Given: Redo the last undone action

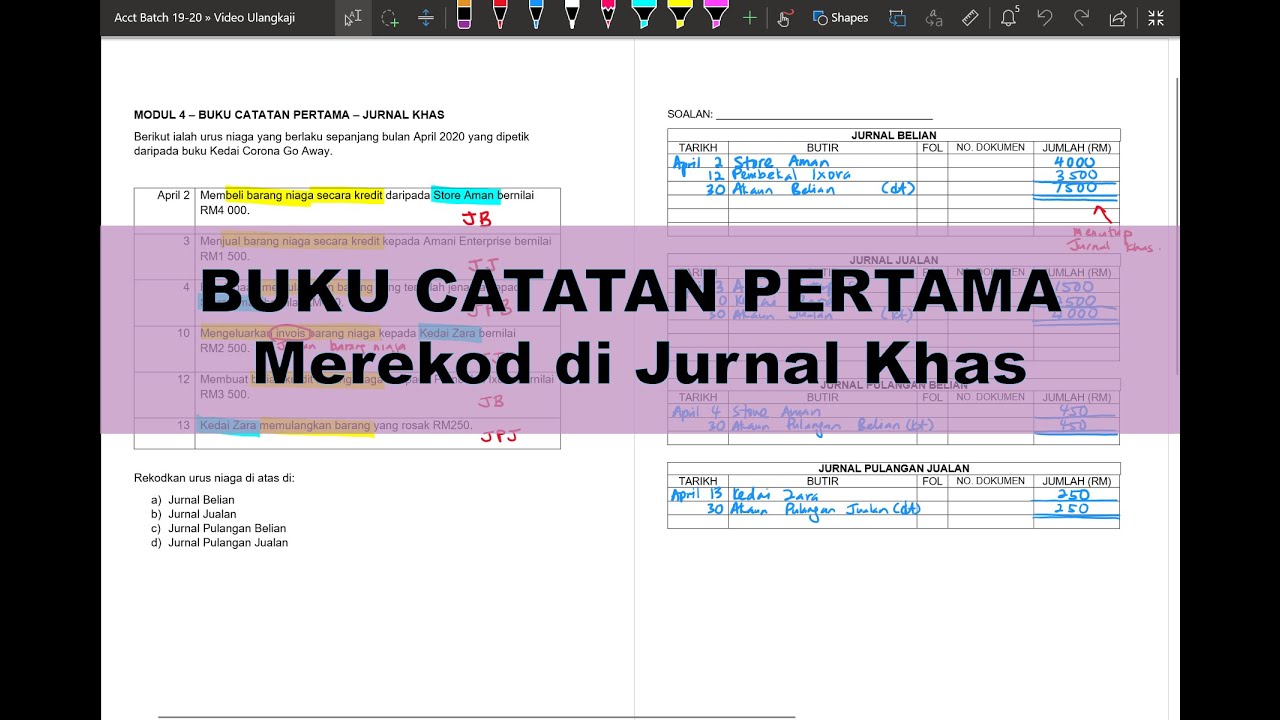Looking at the screenshot, I should point(1081,18).
